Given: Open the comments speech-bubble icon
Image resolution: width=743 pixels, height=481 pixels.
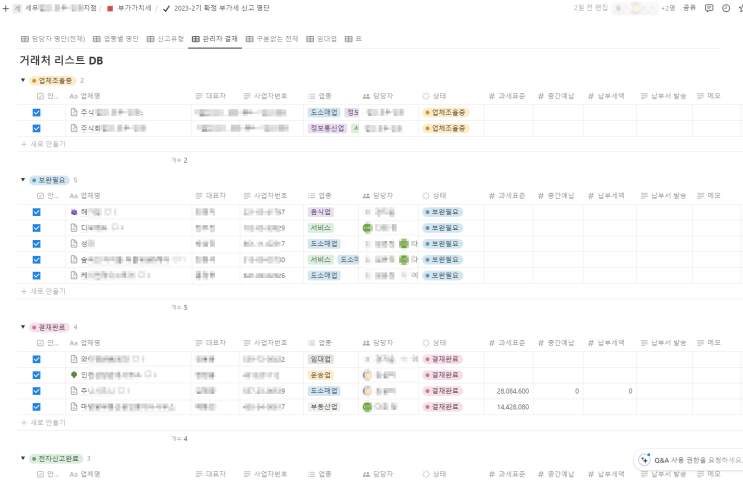Looking at the screenshot, I should pyautogui.click(x=709, y=8).
